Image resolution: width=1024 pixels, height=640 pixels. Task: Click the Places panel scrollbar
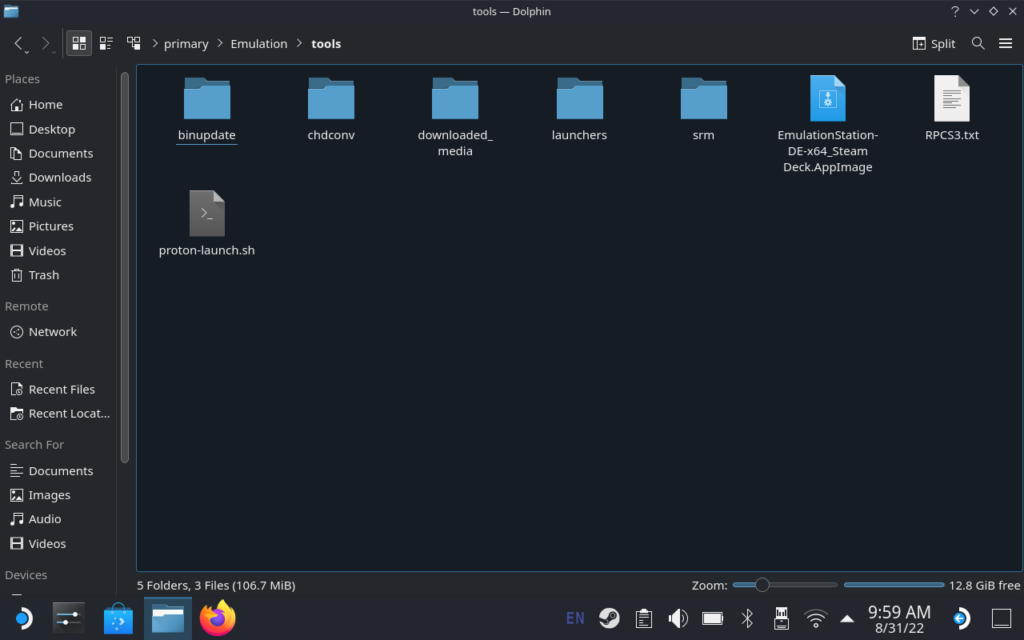[125, 268]
